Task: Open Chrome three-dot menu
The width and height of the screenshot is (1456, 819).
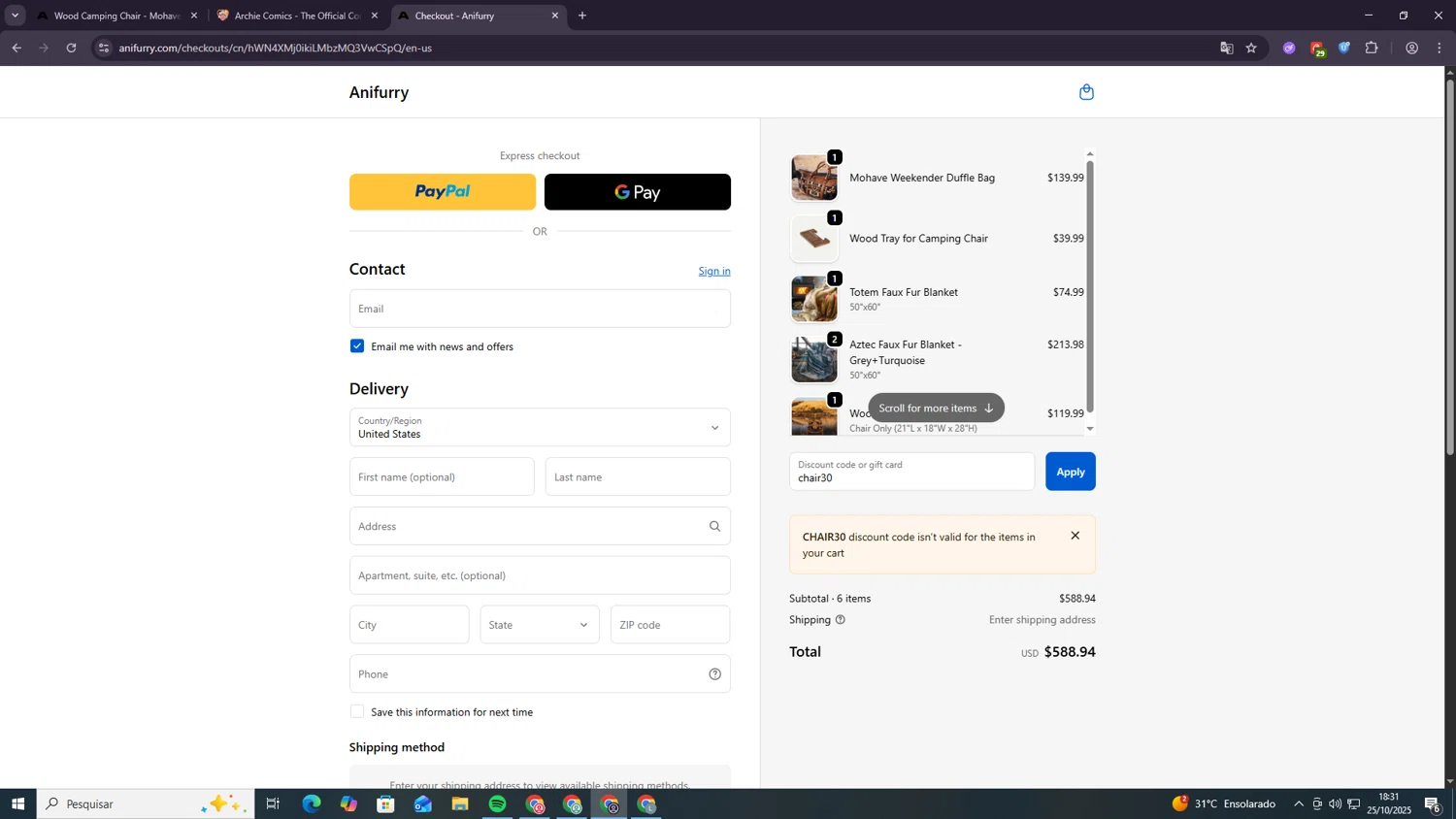Action: pos(1439,48)
